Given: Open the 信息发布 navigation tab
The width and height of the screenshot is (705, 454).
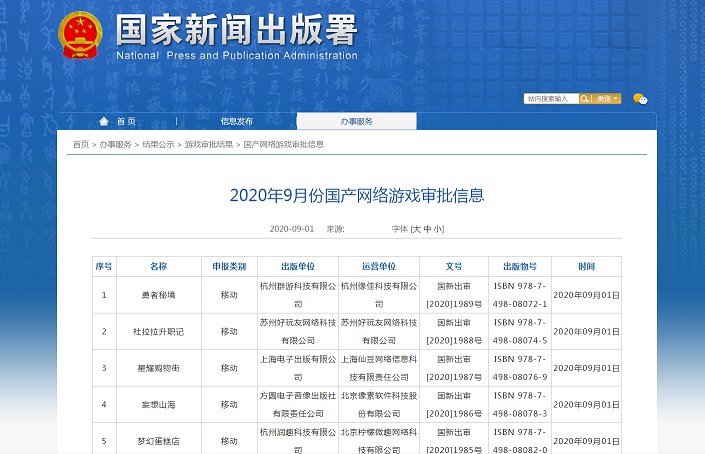Looking at the screenshot, I should [236, 121].
